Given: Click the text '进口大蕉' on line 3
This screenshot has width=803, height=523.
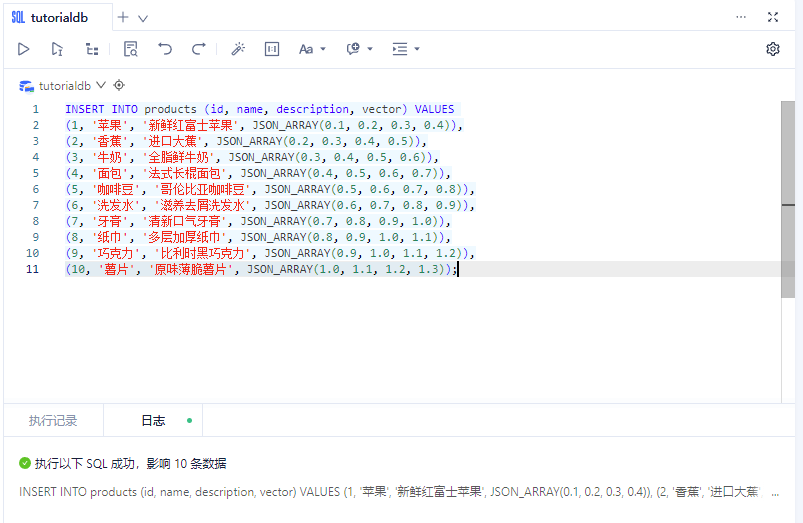Looking at the screenshot, I should (x=172, y=141).
